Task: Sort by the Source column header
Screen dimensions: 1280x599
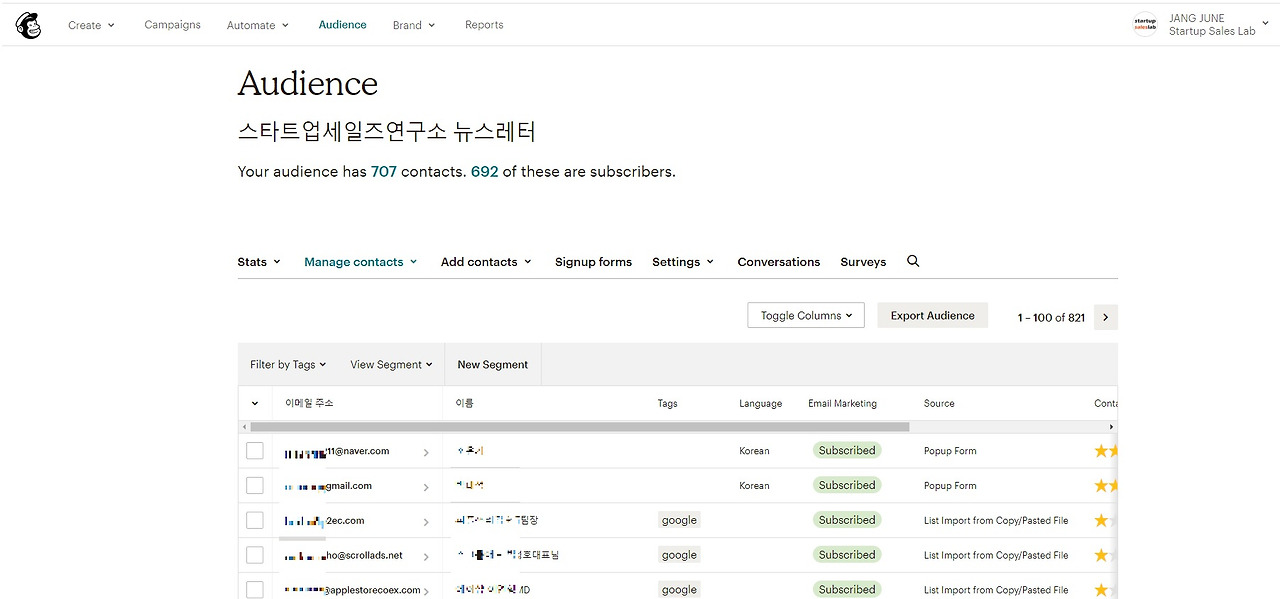Action: pos(939,404)
